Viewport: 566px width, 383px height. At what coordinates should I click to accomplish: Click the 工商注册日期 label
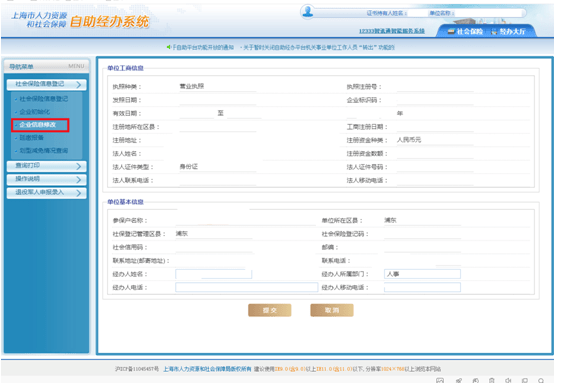[367, 127]
